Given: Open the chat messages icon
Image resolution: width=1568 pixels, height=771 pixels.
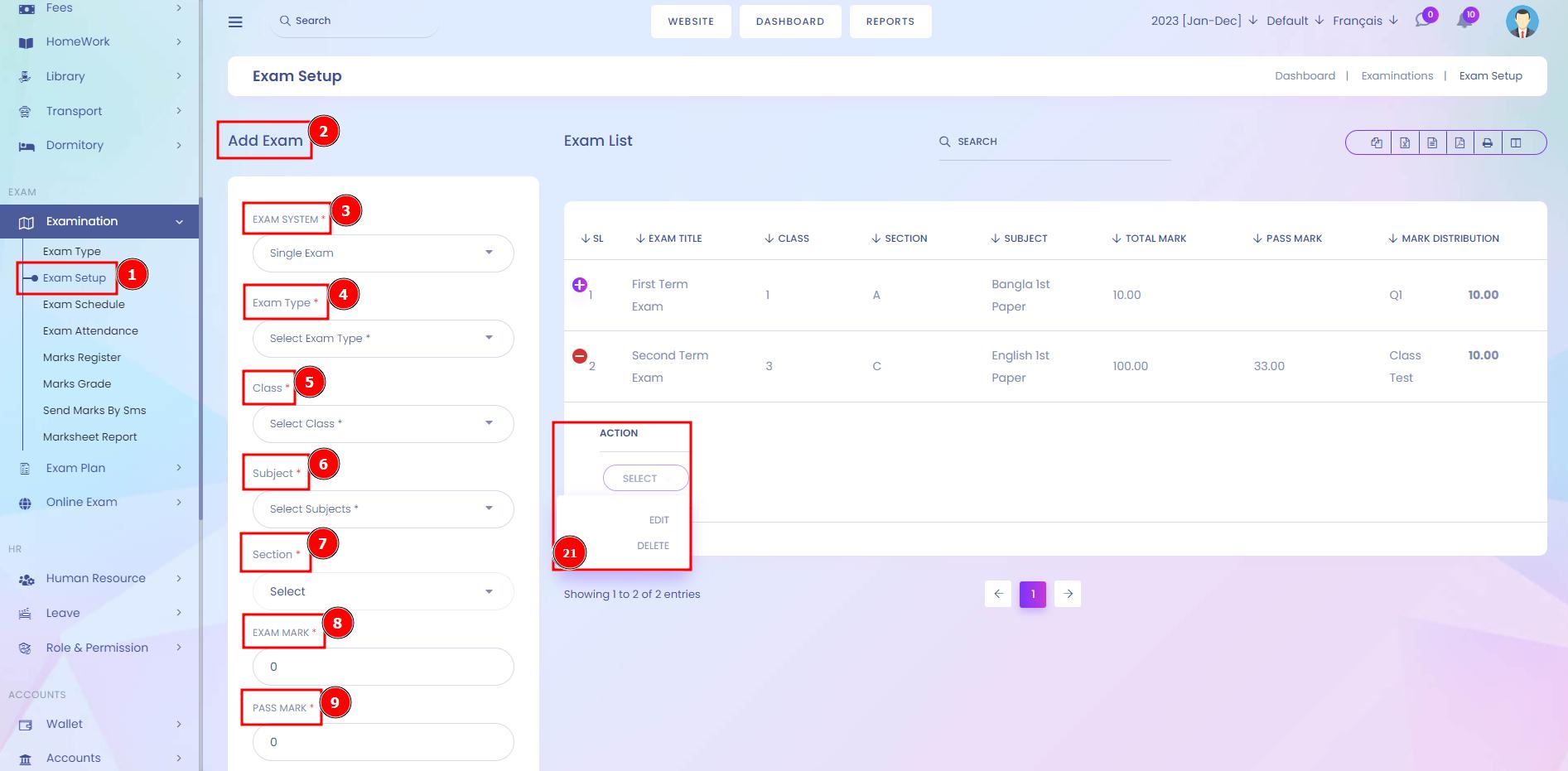Looking at the screenshot, I should point(1423,20).
